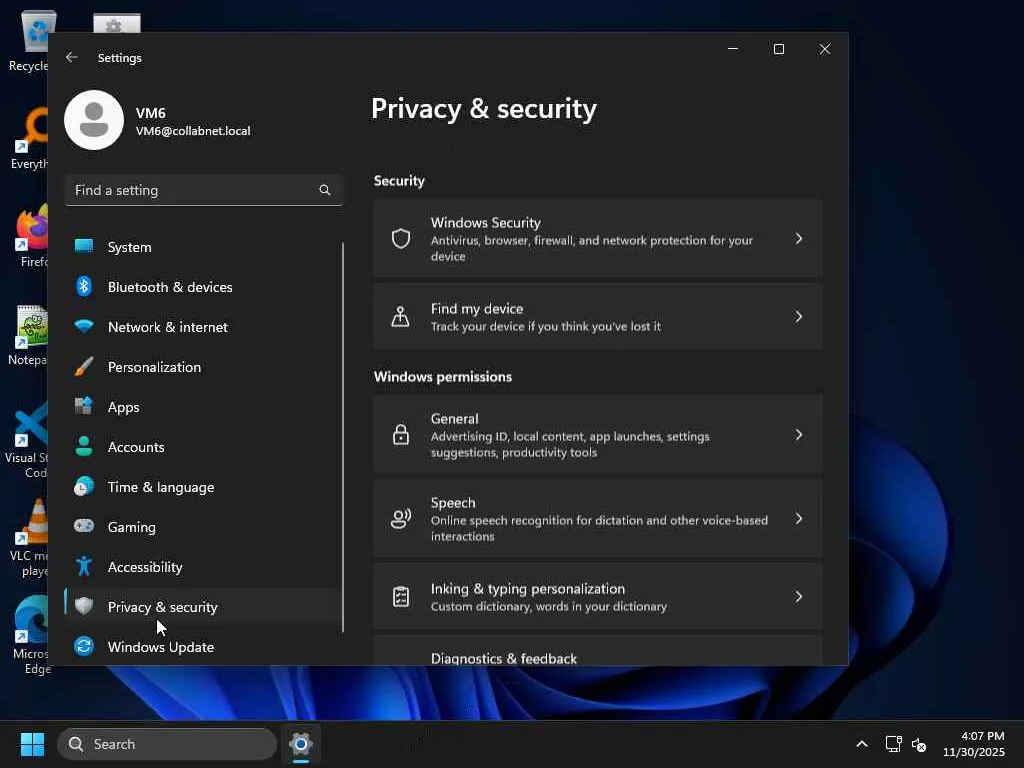The width and height of the screenshot is (1024, 768).
Task: Open Find my device settings
Action: pyautogui.click(x=598, y=317)
